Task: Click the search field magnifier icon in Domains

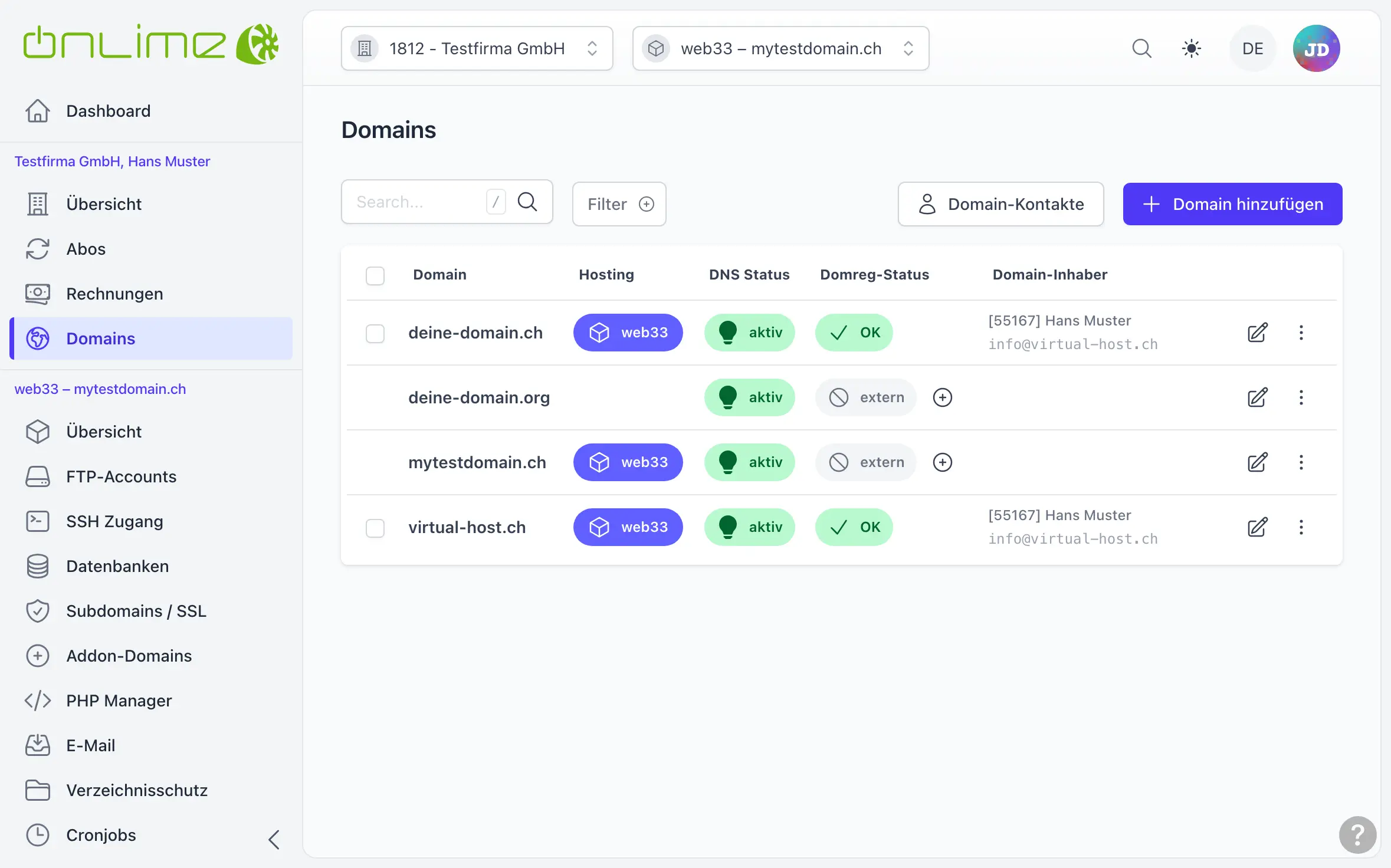Action: coord(527,202)
